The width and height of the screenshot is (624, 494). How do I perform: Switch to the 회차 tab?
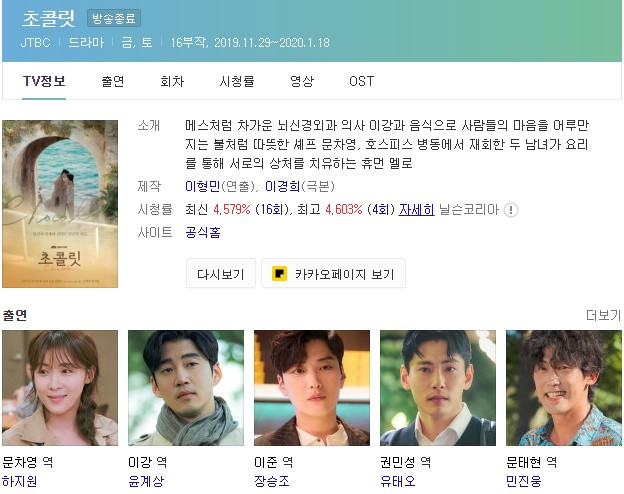[x=172, y=81]
